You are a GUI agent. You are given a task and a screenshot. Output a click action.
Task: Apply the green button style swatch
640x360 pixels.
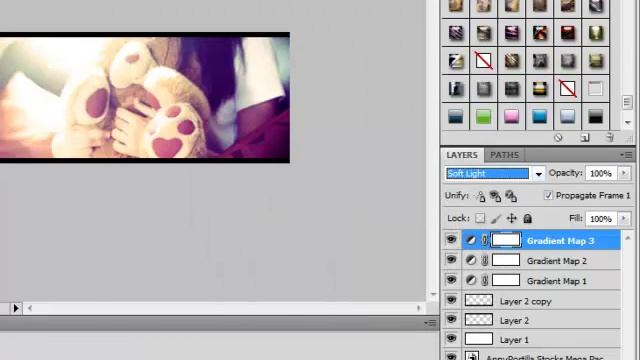tap(484, 117)
